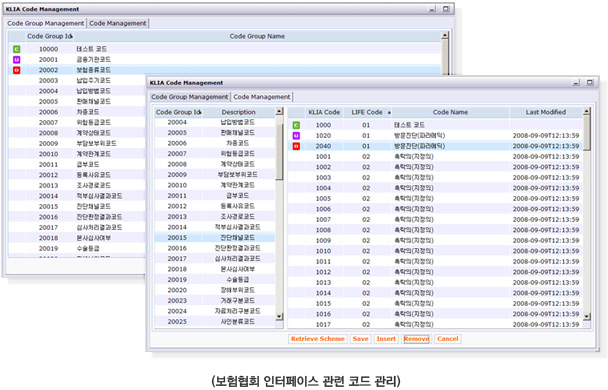Select KLIA code 1010 row

(x=435, y=251)
